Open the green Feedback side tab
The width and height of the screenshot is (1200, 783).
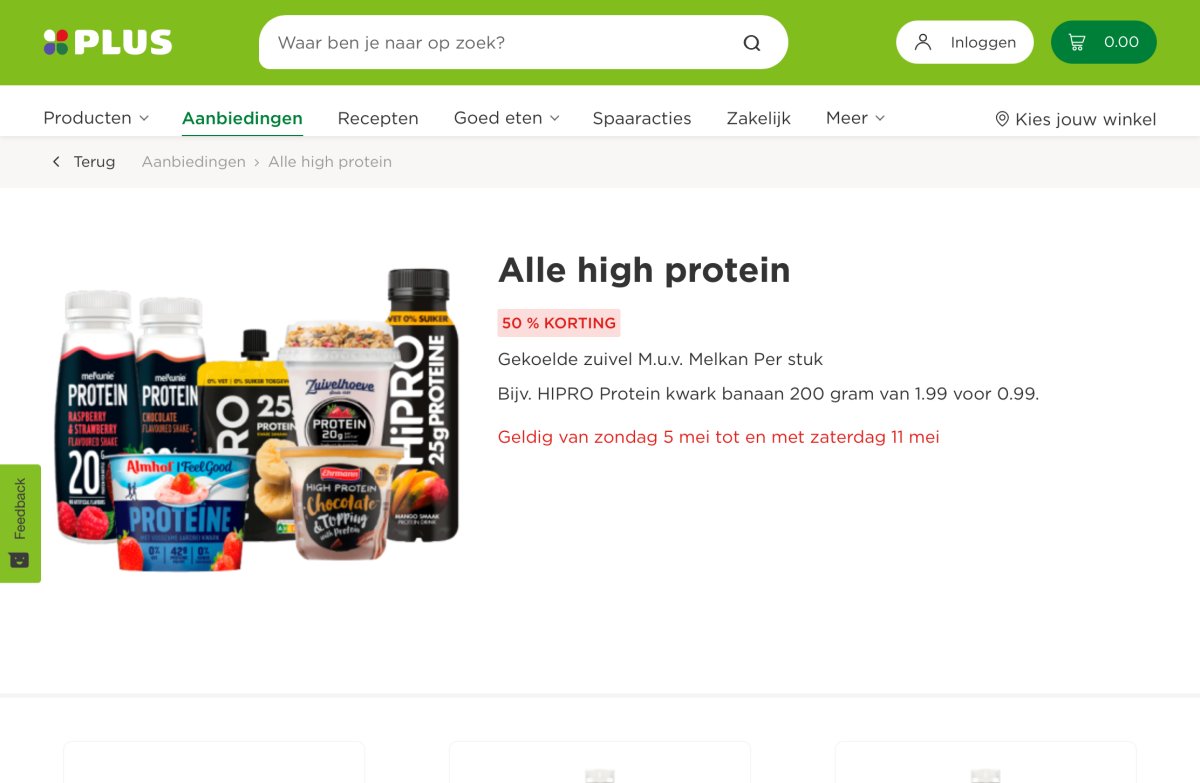tap(20, 523)
